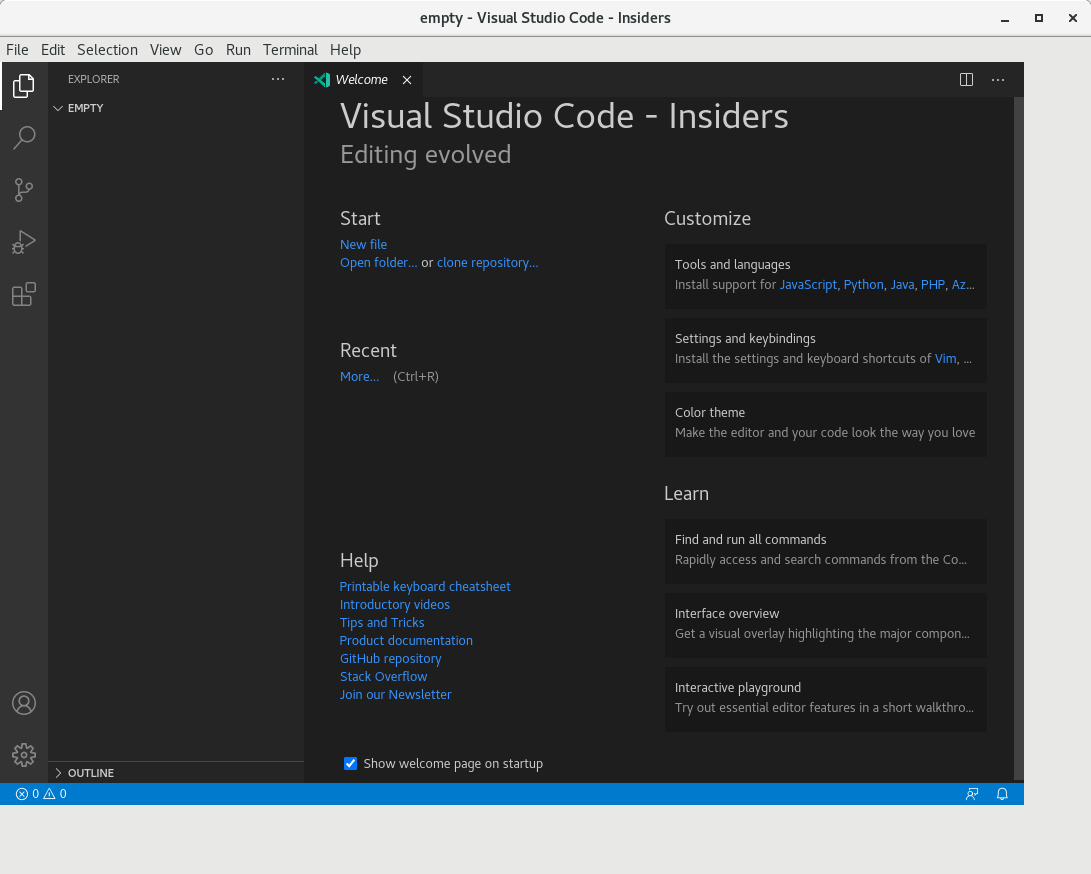Open the Terminal menu
This screenshot has width=1091, height=874.
tap(290, 50)
